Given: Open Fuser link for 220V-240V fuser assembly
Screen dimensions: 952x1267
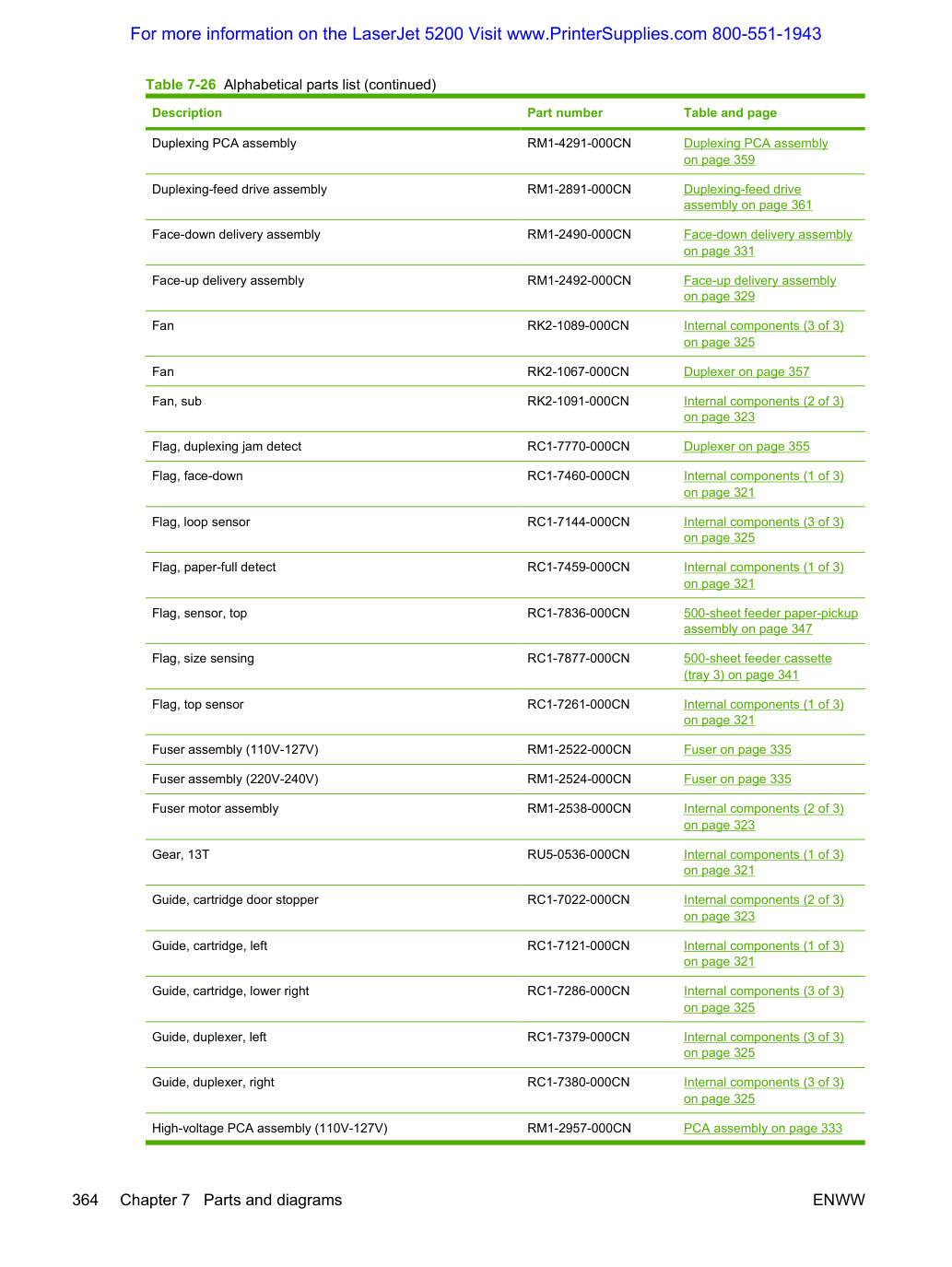Looking at the screenshot, I should click(x=737, y=779).
